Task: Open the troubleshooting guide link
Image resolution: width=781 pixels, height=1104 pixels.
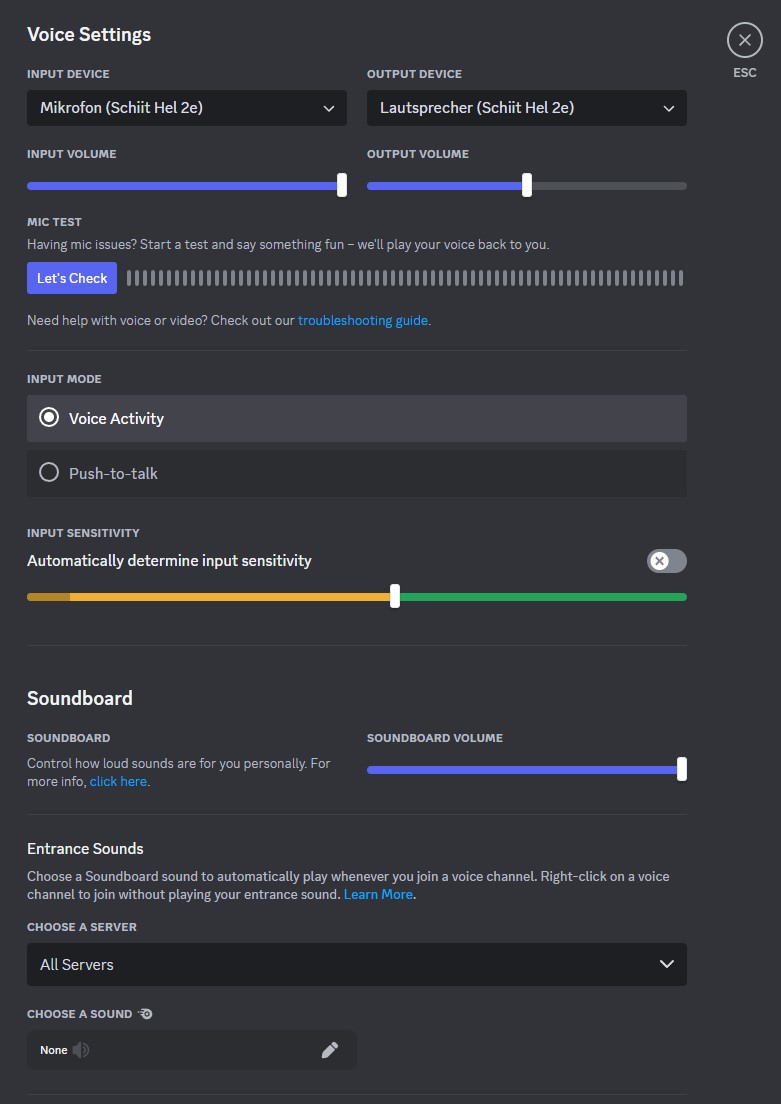Action: [363, 320]
